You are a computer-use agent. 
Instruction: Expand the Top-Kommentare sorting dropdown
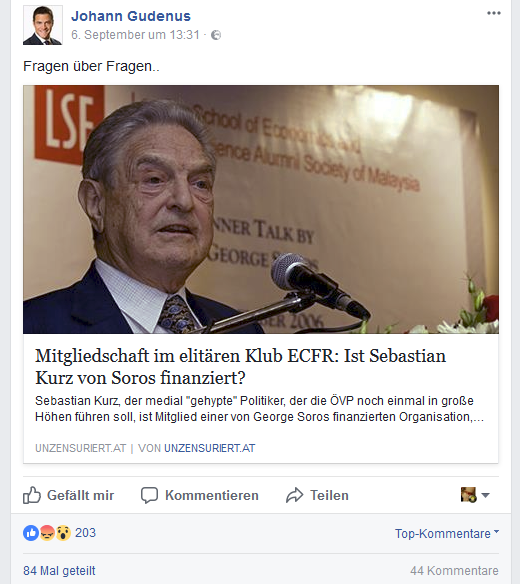[447, 533]
